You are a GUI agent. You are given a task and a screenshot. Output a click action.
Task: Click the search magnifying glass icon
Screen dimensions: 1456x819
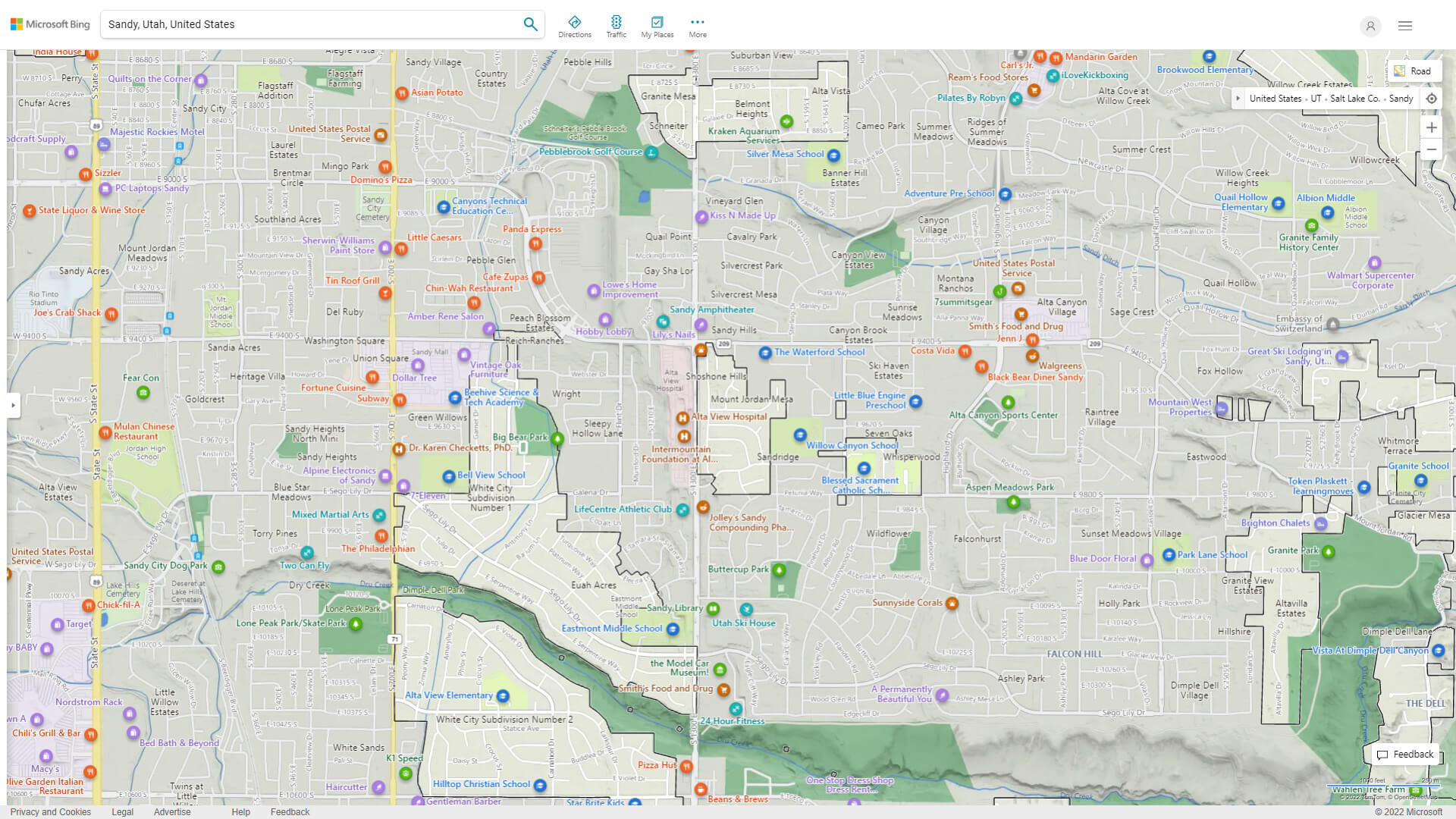[x=530, y=24]
